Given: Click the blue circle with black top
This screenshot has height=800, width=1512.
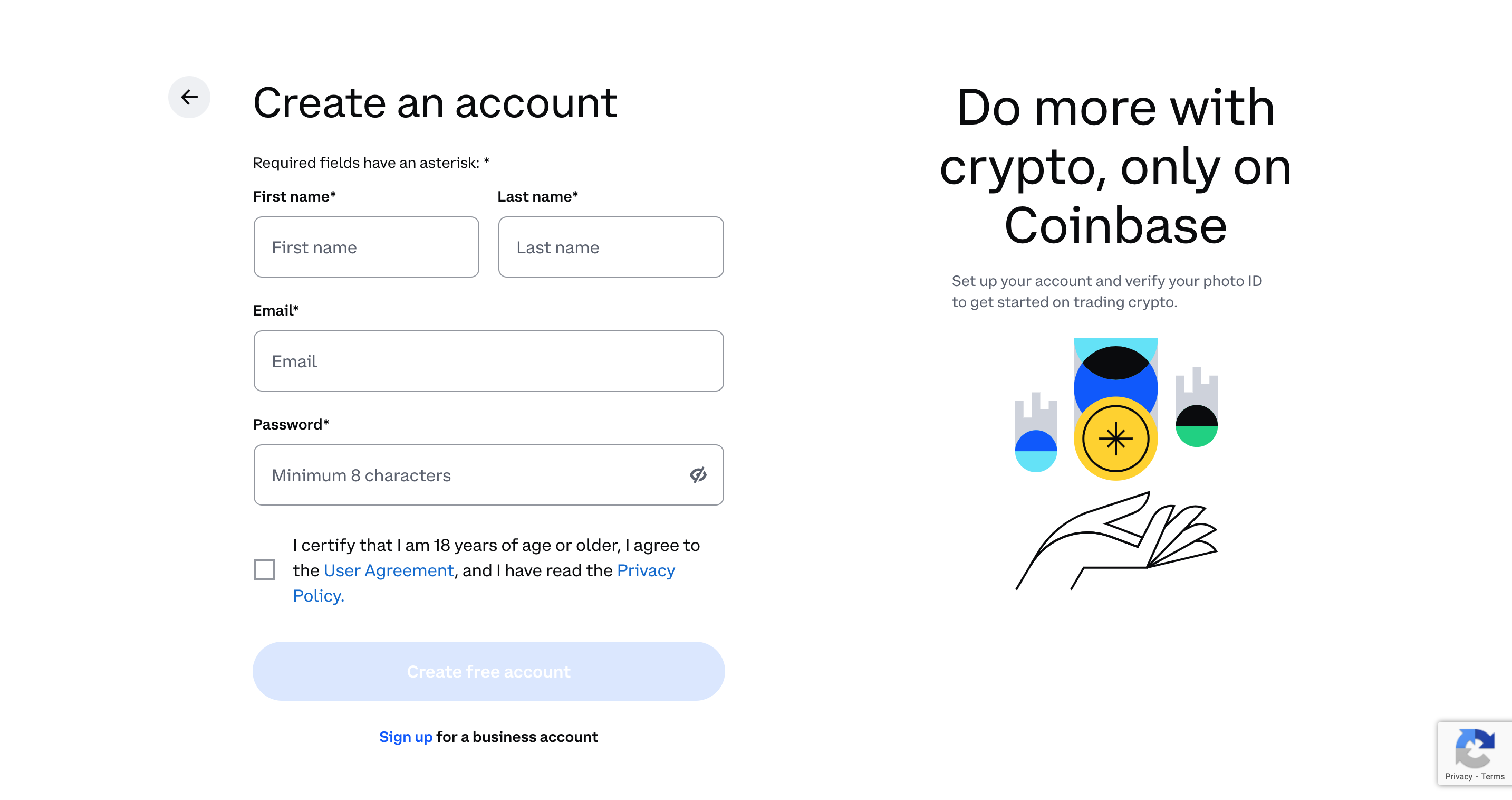Looking at the screenshot, I should (1115, 376).
